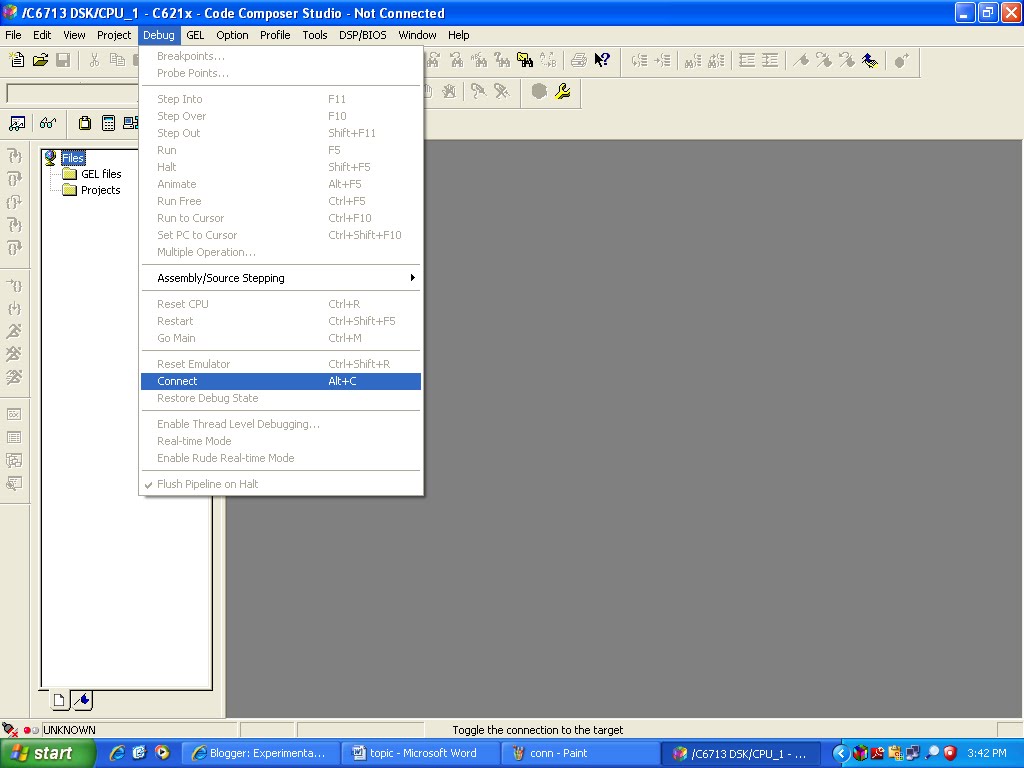Open the Project menu
1024x768 pixels.
pos(114,35)
